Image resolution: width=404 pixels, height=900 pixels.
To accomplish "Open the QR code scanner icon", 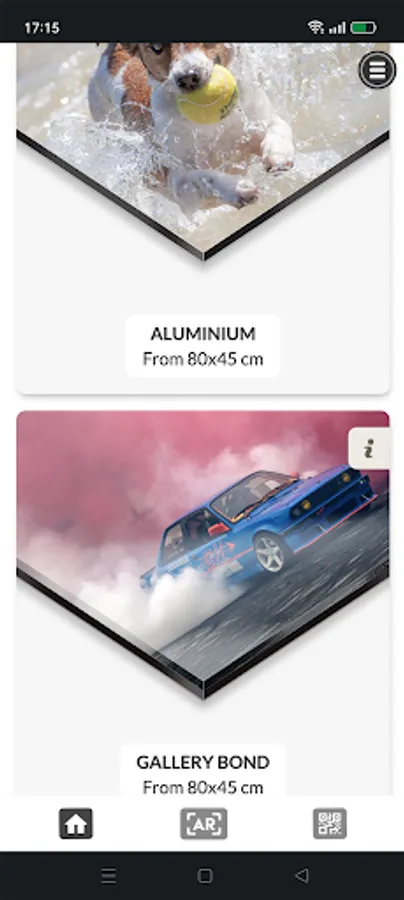I will [330, 824].
